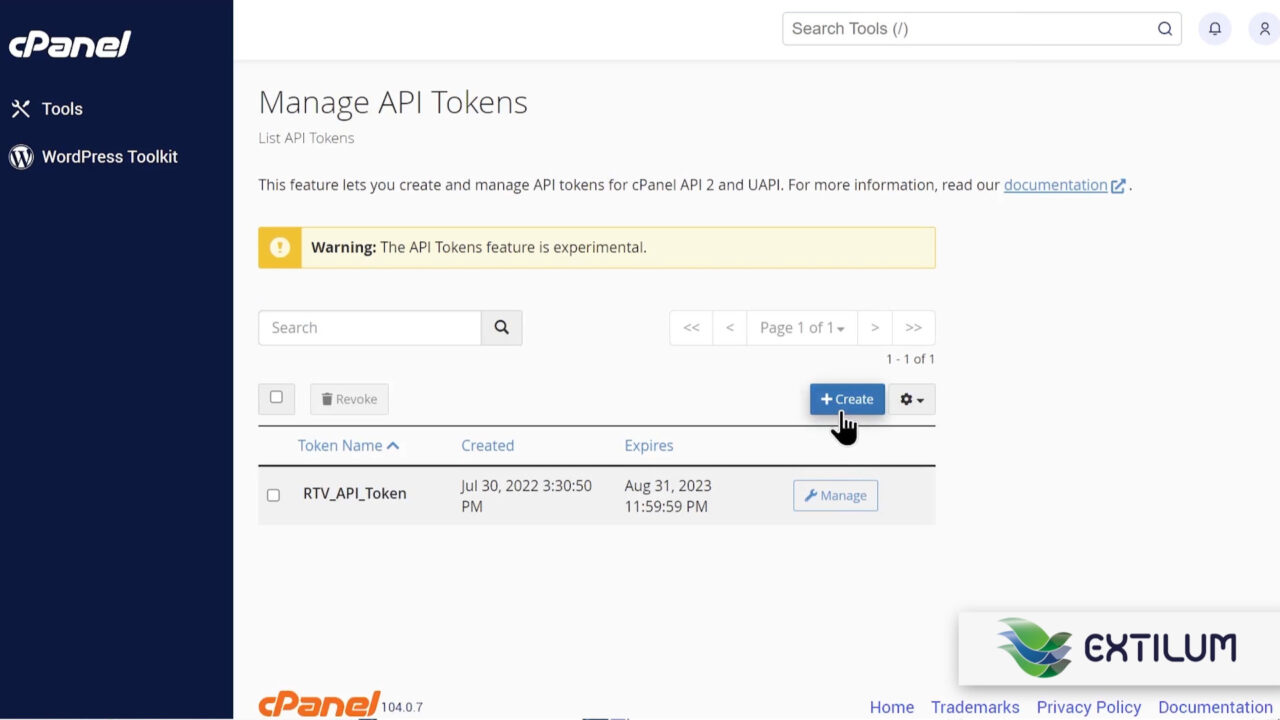This screenshot has height=720, width=1280.
Task: Open the gear settings dropdown
Action: click(x=911, y=399)
